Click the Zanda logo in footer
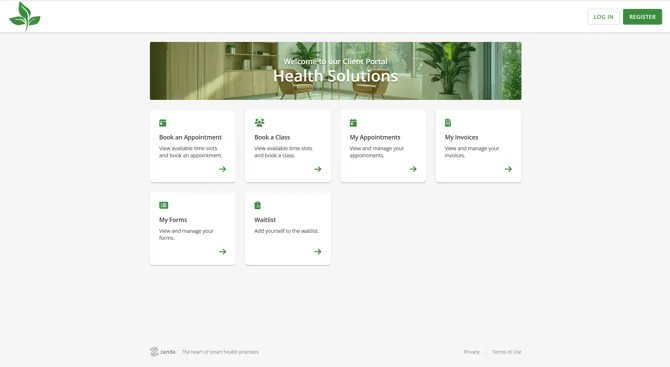Screen dimensions: 670x367 (x=162, y=352)
